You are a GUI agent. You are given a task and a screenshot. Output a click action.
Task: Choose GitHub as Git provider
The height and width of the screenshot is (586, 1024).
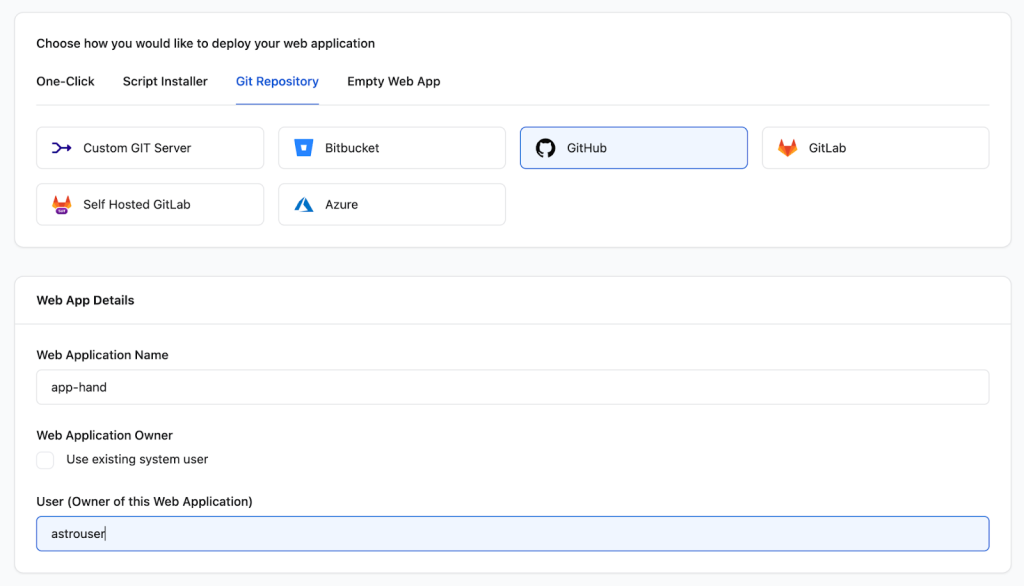(x=633, y=148)
